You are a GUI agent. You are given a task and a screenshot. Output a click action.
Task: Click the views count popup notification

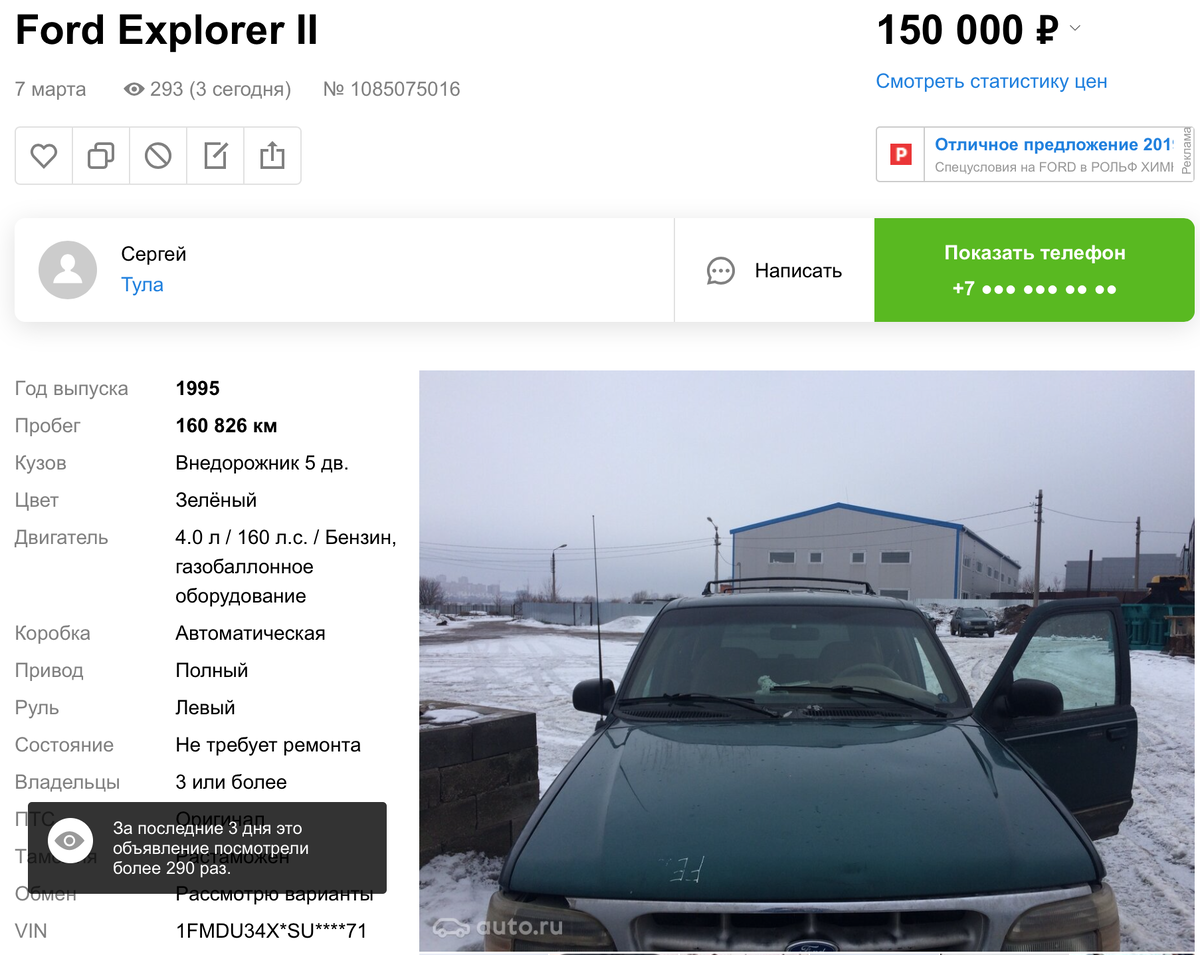(207, 848)
